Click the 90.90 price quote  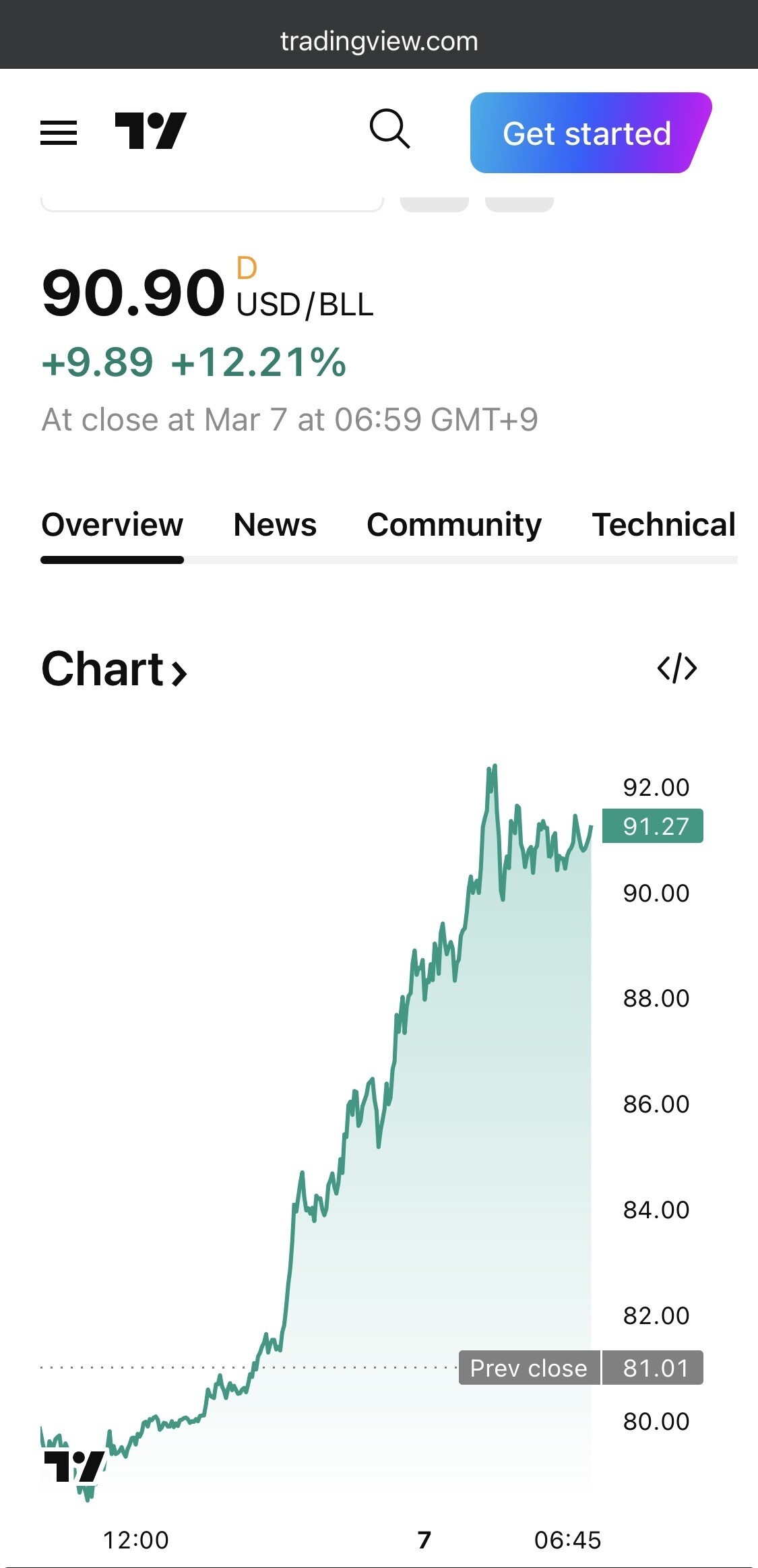pos(133,292)
